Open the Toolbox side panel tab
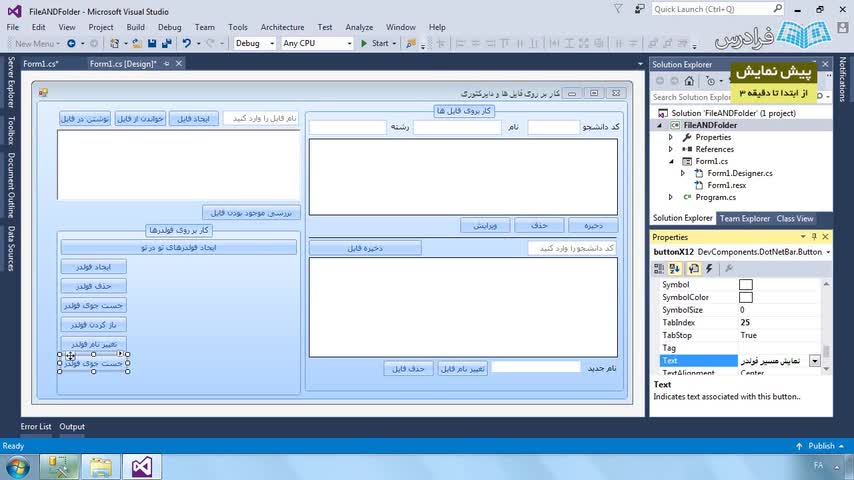Viewport: 854px width, 480px height. tap(11, 130)
